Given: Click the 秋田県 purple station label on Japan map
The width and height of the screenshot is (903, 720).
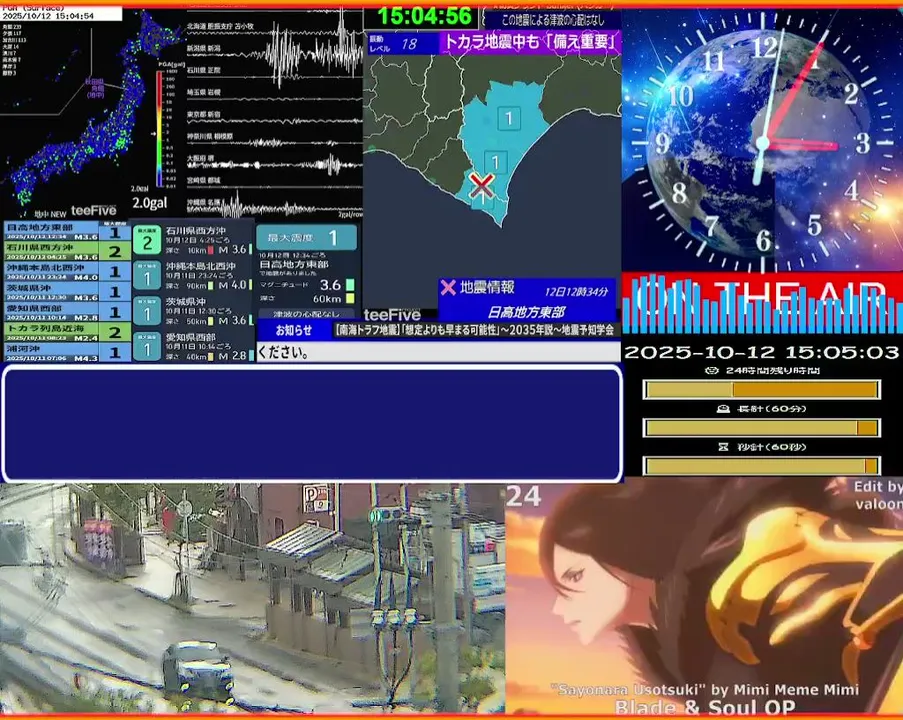Looking at the screenshot, I should coord(95,88).
